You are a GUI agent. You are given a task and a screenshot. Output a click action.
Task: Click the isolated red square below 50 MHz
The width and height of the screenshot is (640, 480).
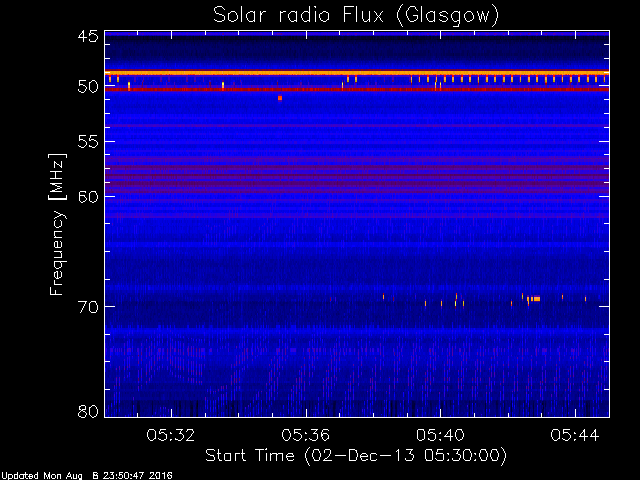pyautogui.click(x=280, y=98)
